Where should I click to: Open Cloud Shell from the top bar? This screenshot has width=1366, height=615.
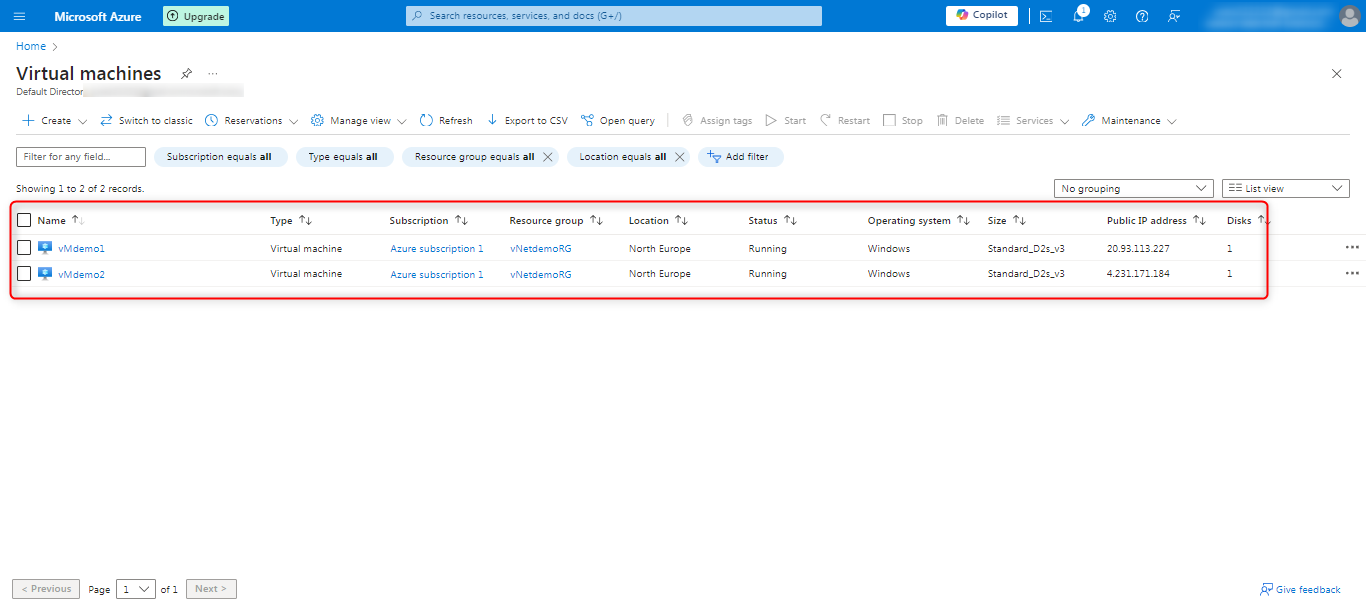pos(1046,16)
